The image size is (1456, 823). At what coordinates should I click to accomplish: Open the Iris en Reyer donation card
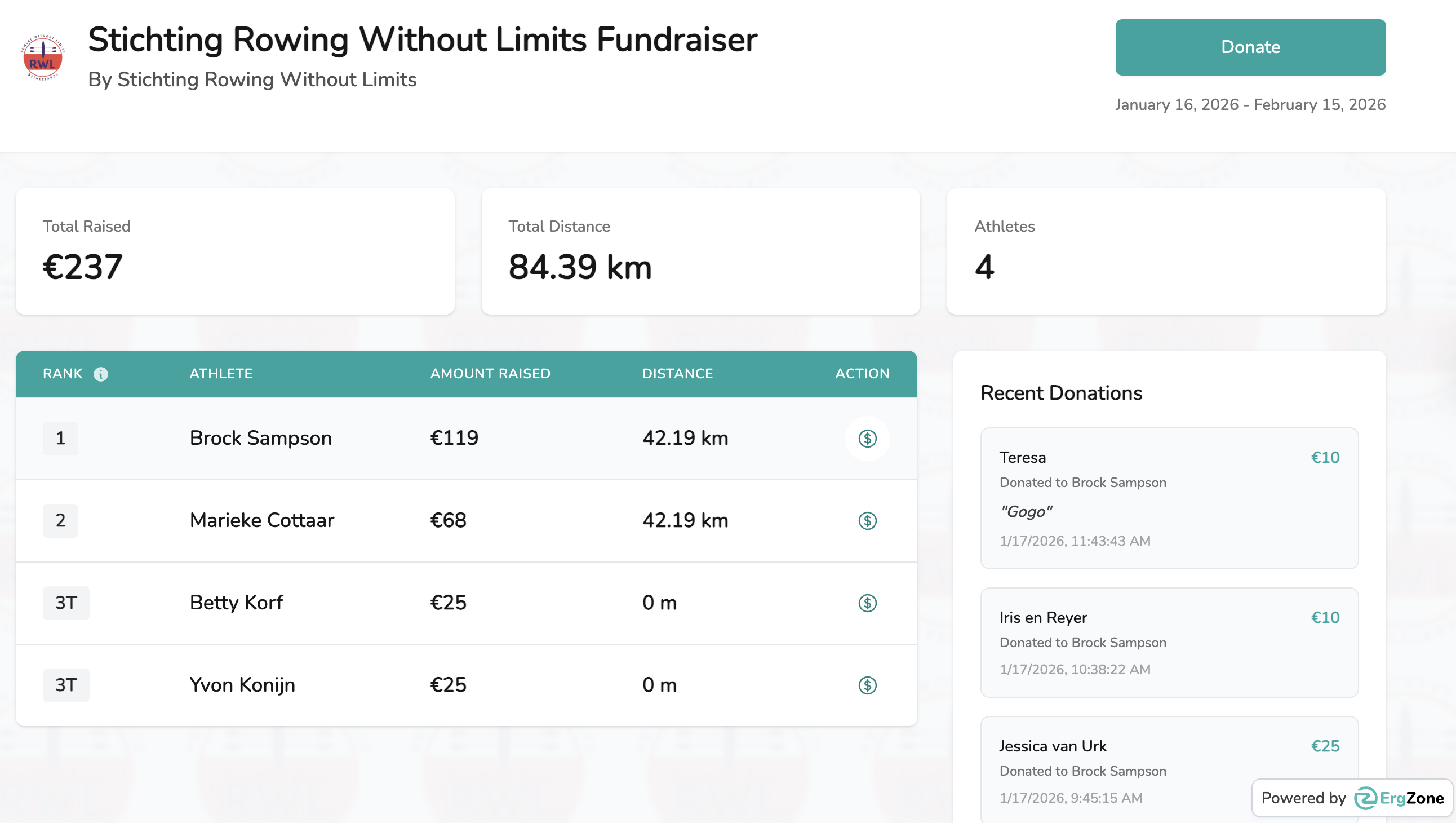pos(1169,642)
